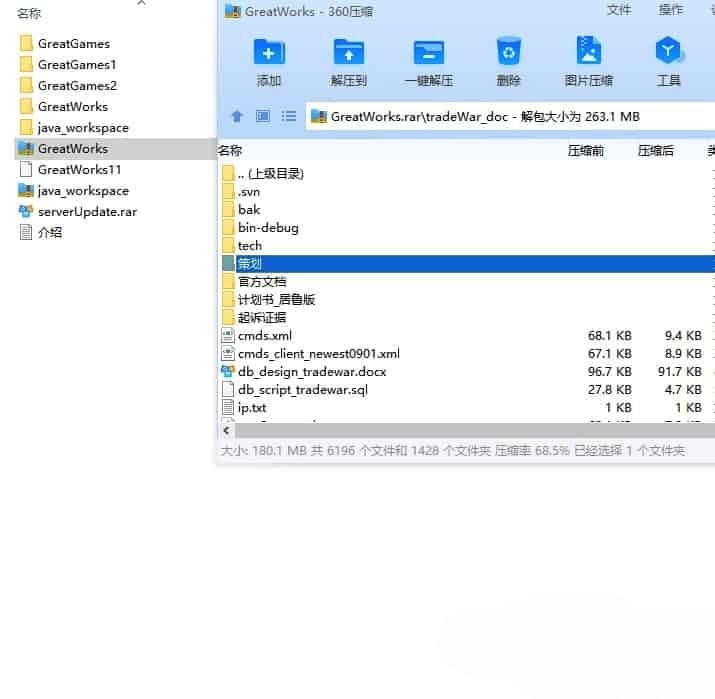This screenshot has height=699, width=715.
Task: Click the archive path address field
Action: 510,117
